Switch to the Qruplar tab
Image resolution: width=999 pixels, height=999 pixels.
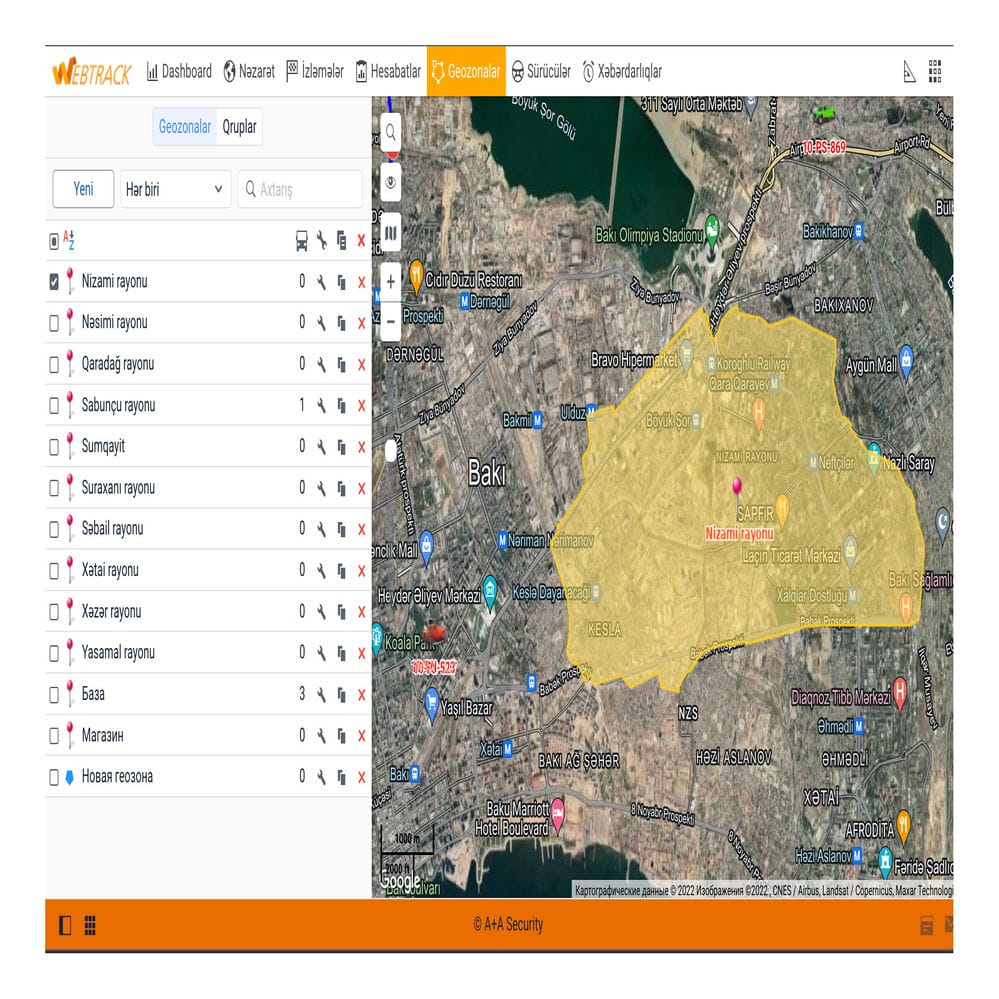(240, 127)
